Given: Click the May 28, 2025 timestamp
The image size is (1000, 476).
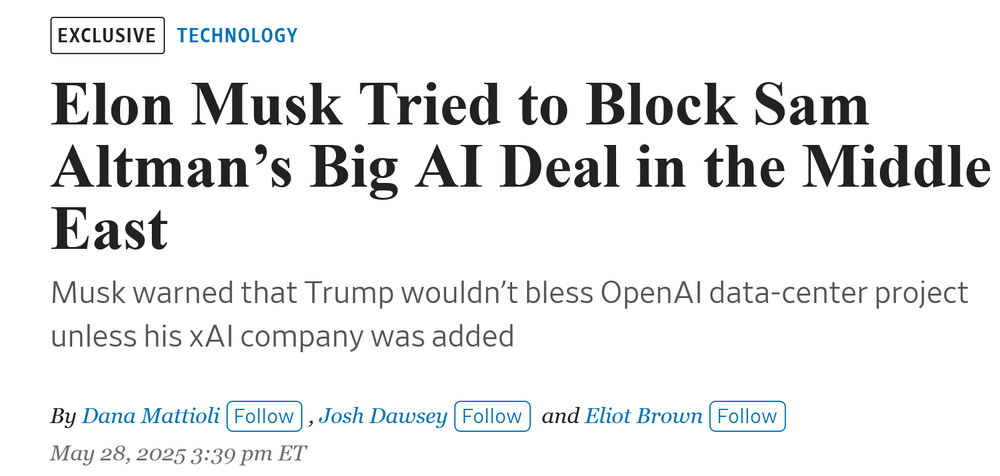Looking at the screenshot, I should pos(126,451).
